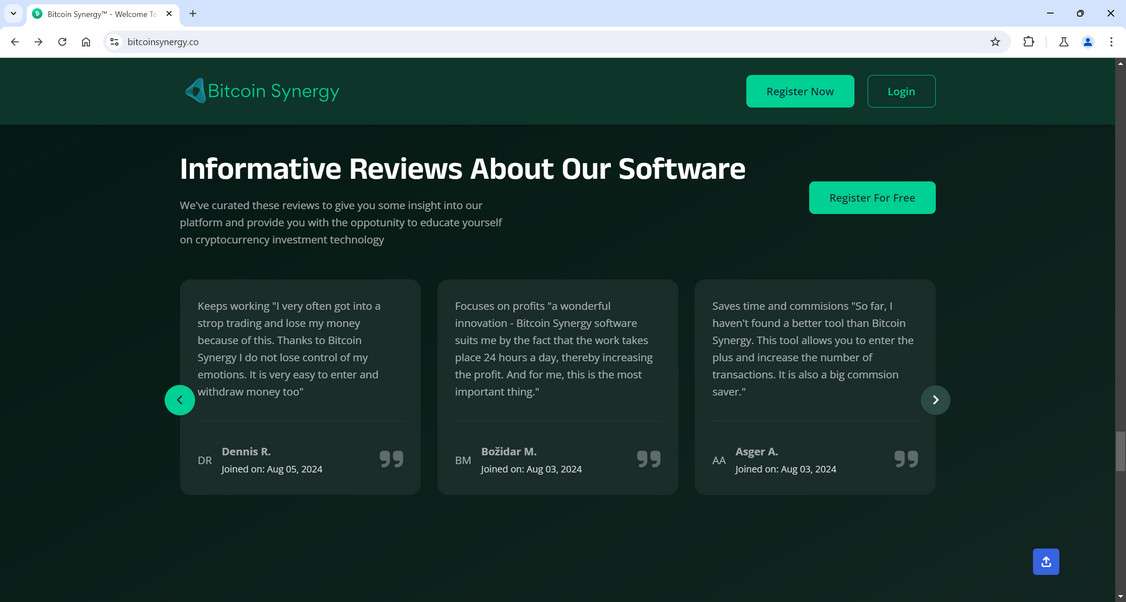Viewport: 1126px width, 602px height.
Task: Click Božidar's 'Joined on: Aug 03, 2024'
Action: pos(531,469)
